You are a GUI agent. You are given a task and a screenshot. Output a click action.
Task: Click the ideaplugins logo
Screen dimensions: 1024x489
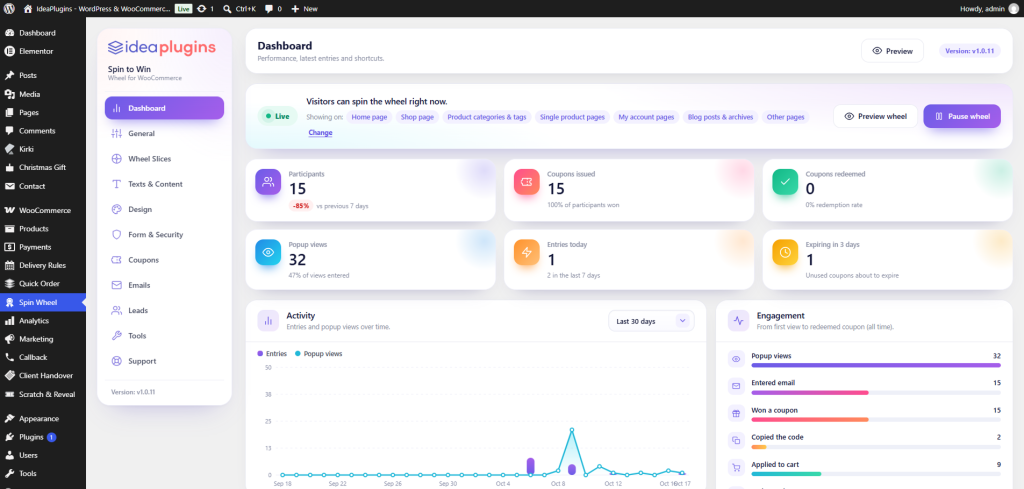click(x=161, y=47)
